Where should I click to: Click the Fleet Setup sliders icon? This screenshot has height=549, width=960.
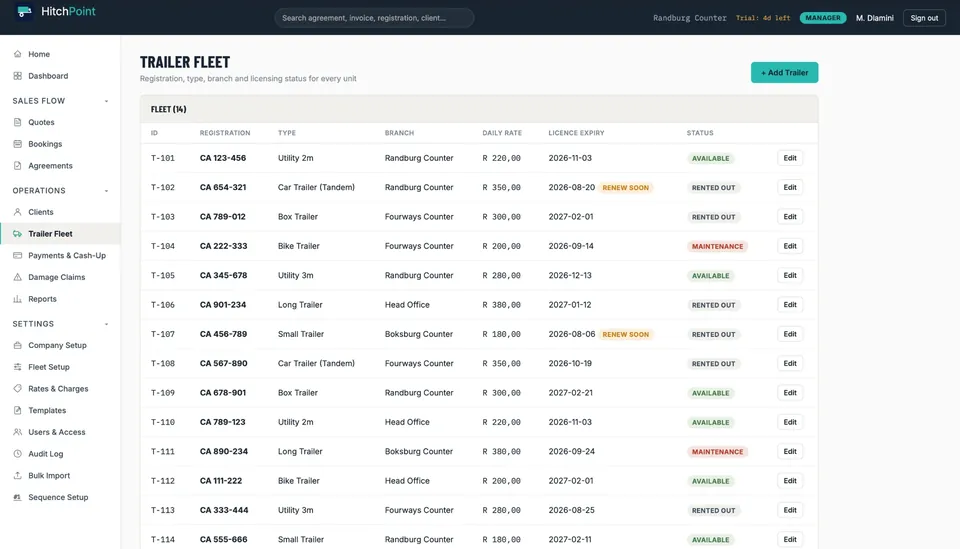point(17,367)
